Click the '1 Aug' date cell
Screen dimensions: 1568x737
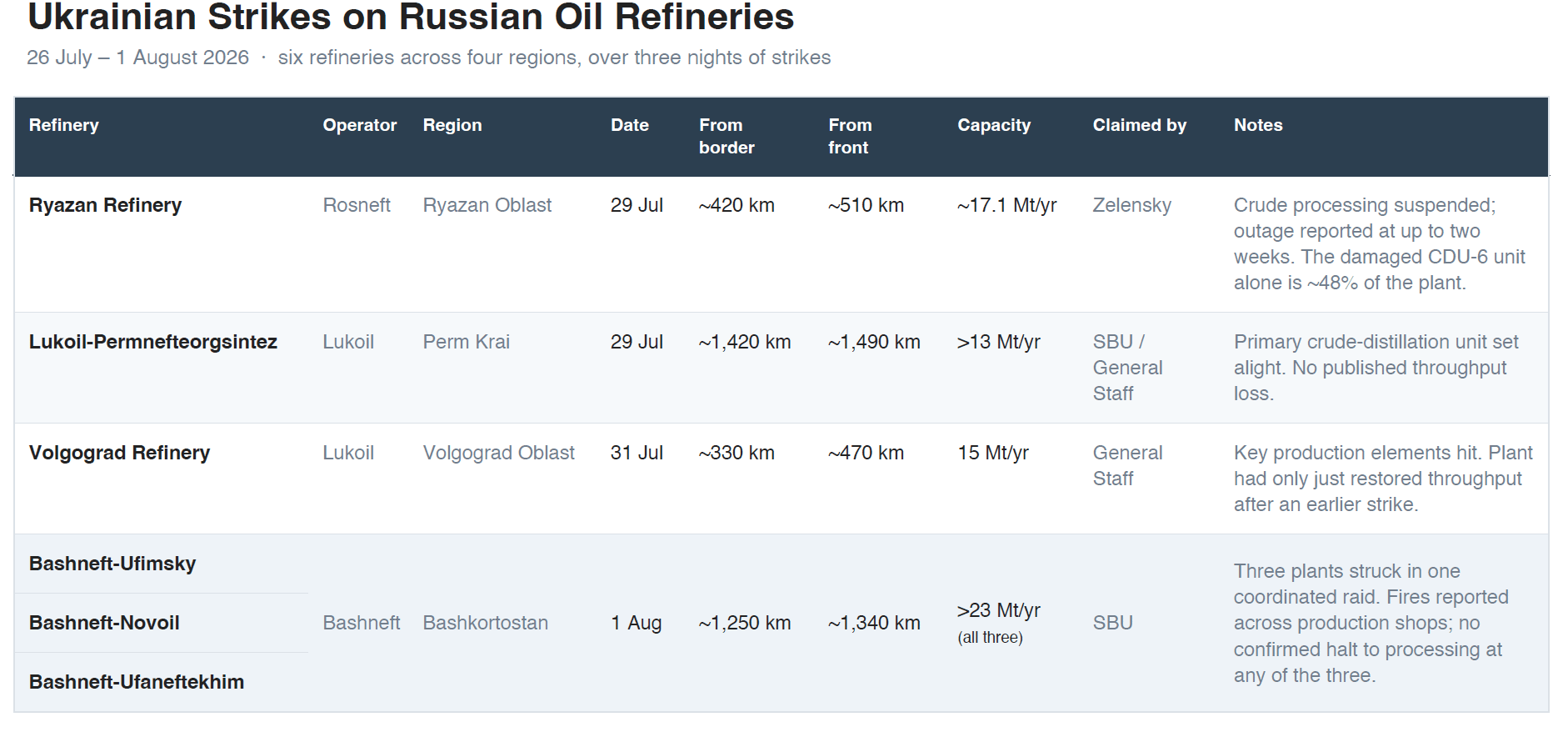637,623
